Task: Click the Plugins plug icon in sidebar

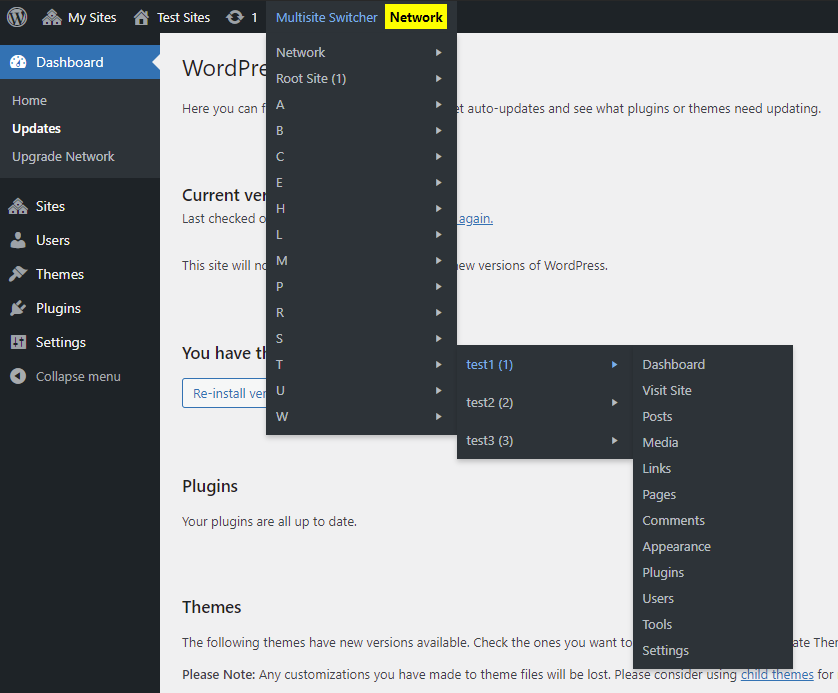Action: pos(18,308)
